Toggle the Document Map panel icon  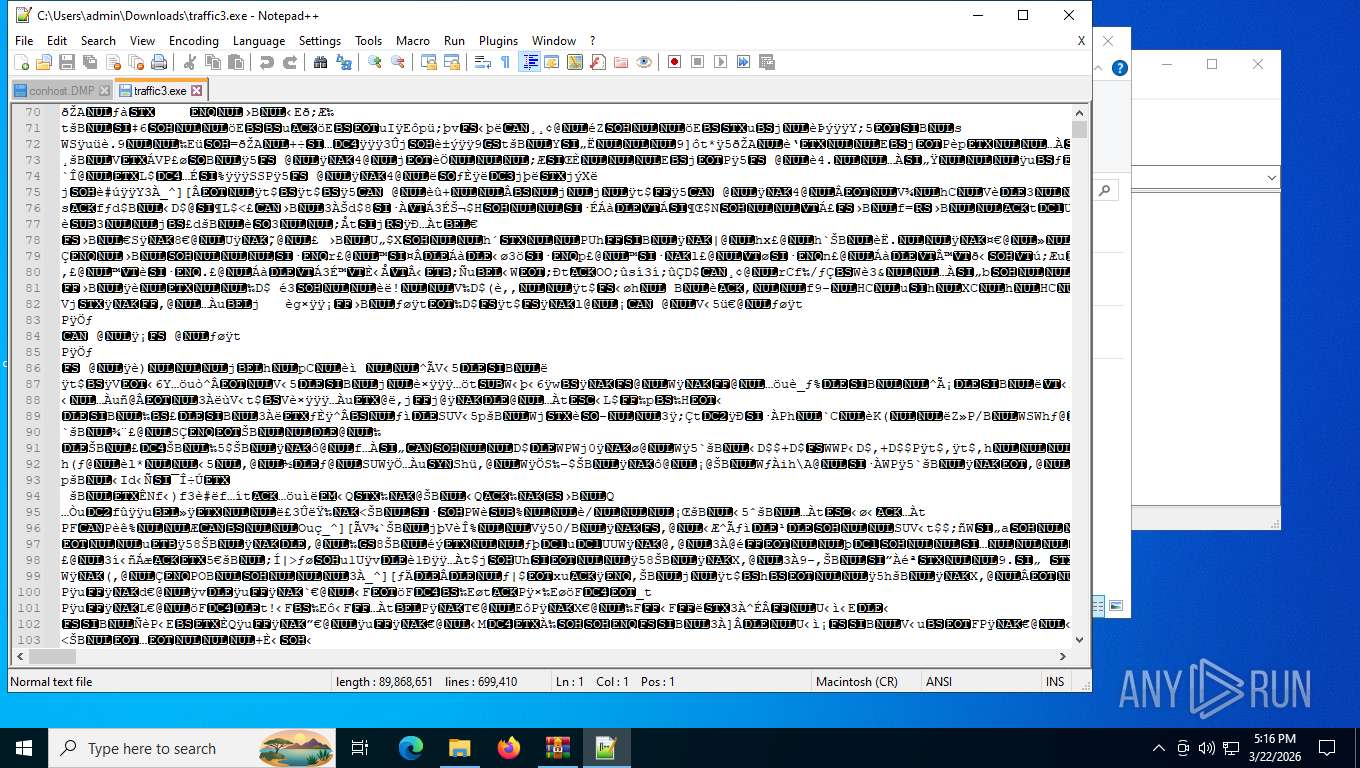click(574, 62)
